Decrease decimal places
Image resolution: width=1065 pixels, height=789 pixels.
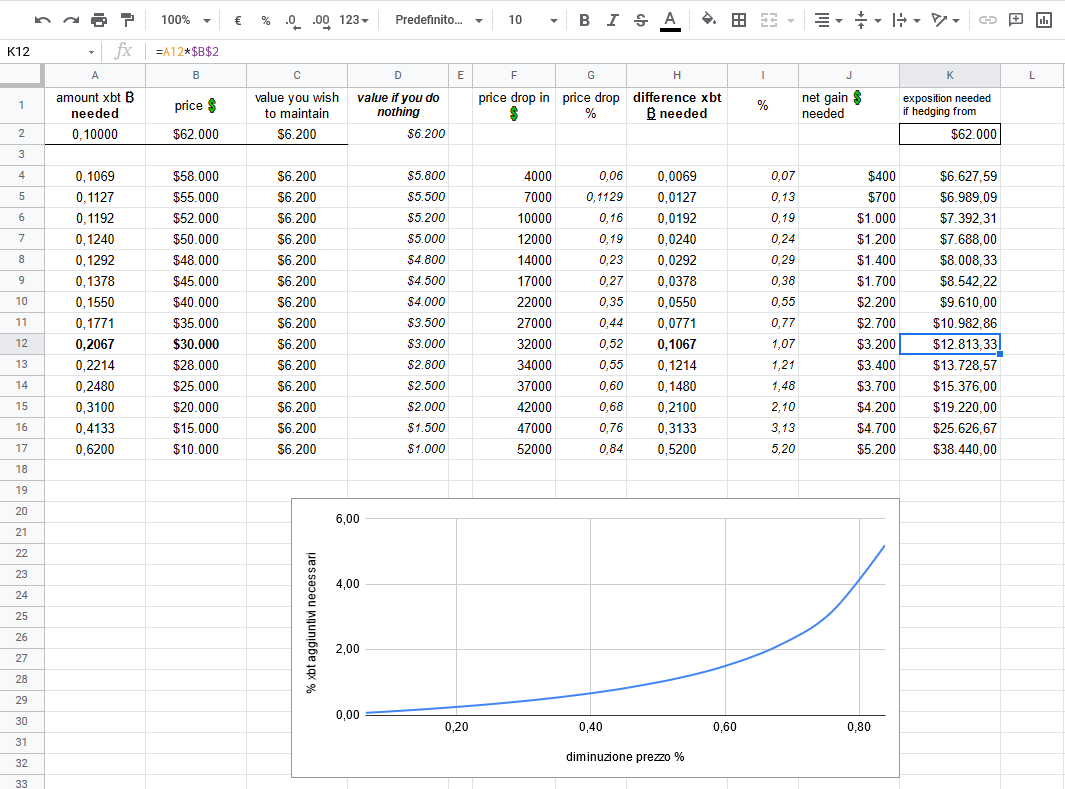[x=292, y=20]
